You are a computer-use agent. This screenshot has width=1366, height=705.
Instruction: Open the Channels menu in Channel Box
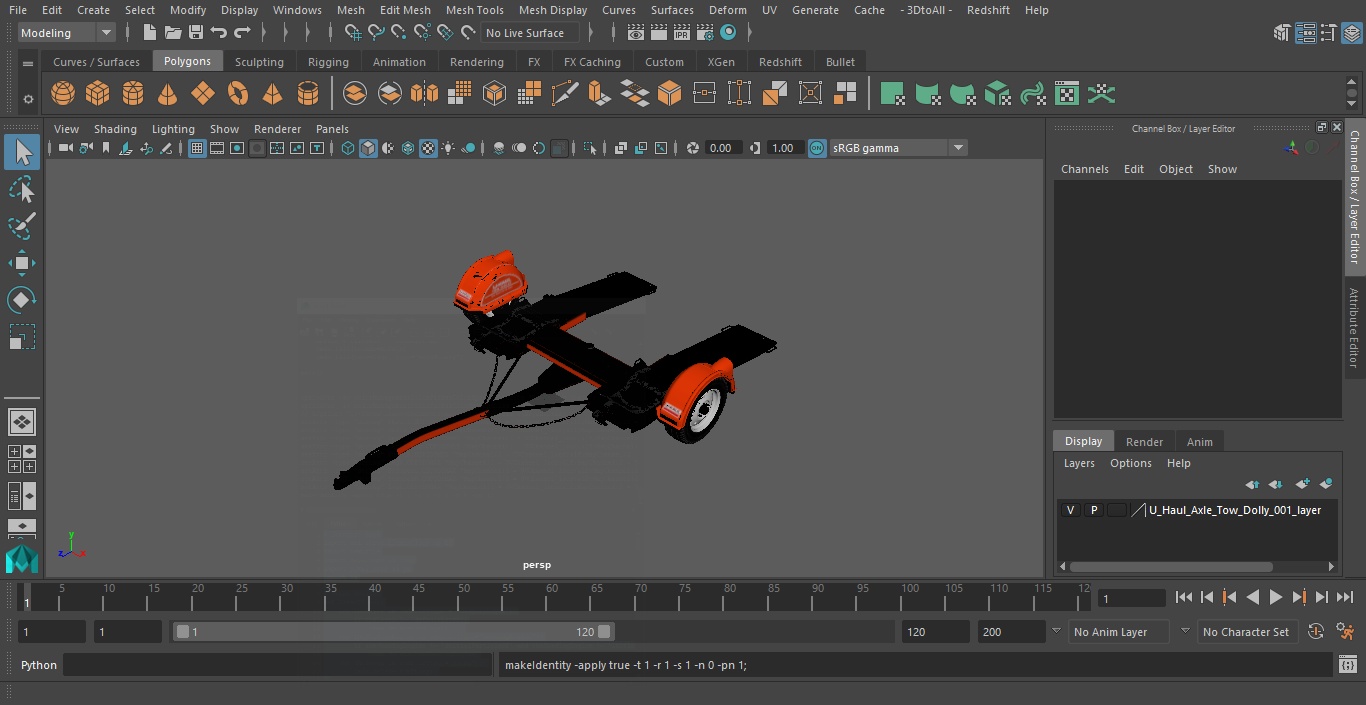click(x=1084, y=169)
